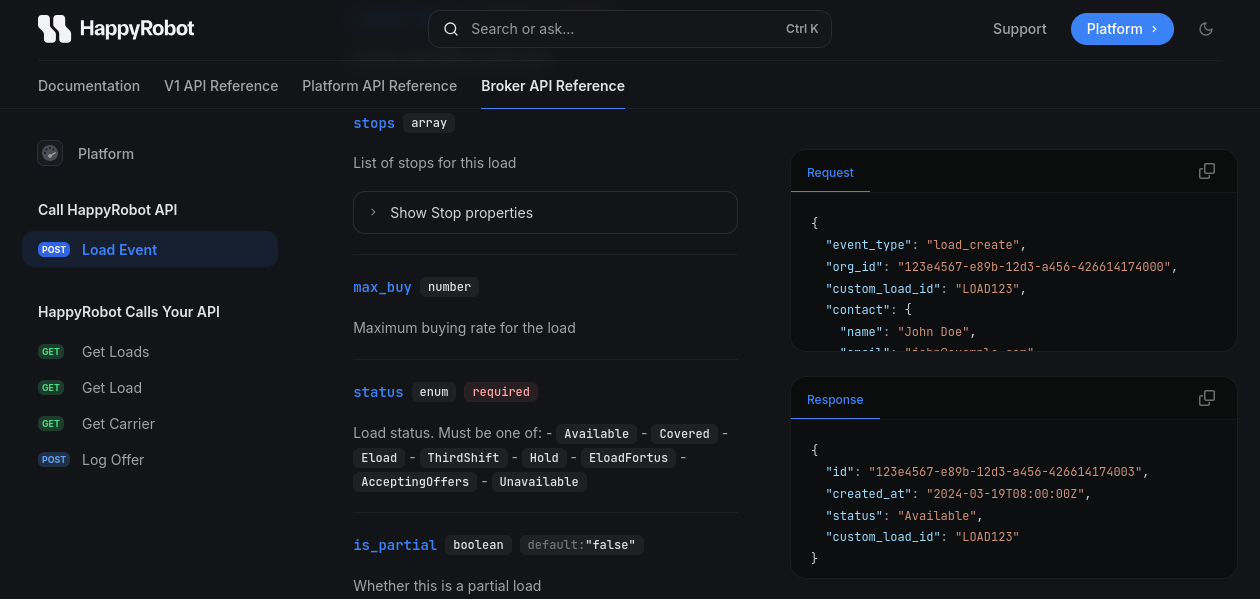Click the required tag on status
This screenshot has height=599, width=1260.
tap(501, 392)
